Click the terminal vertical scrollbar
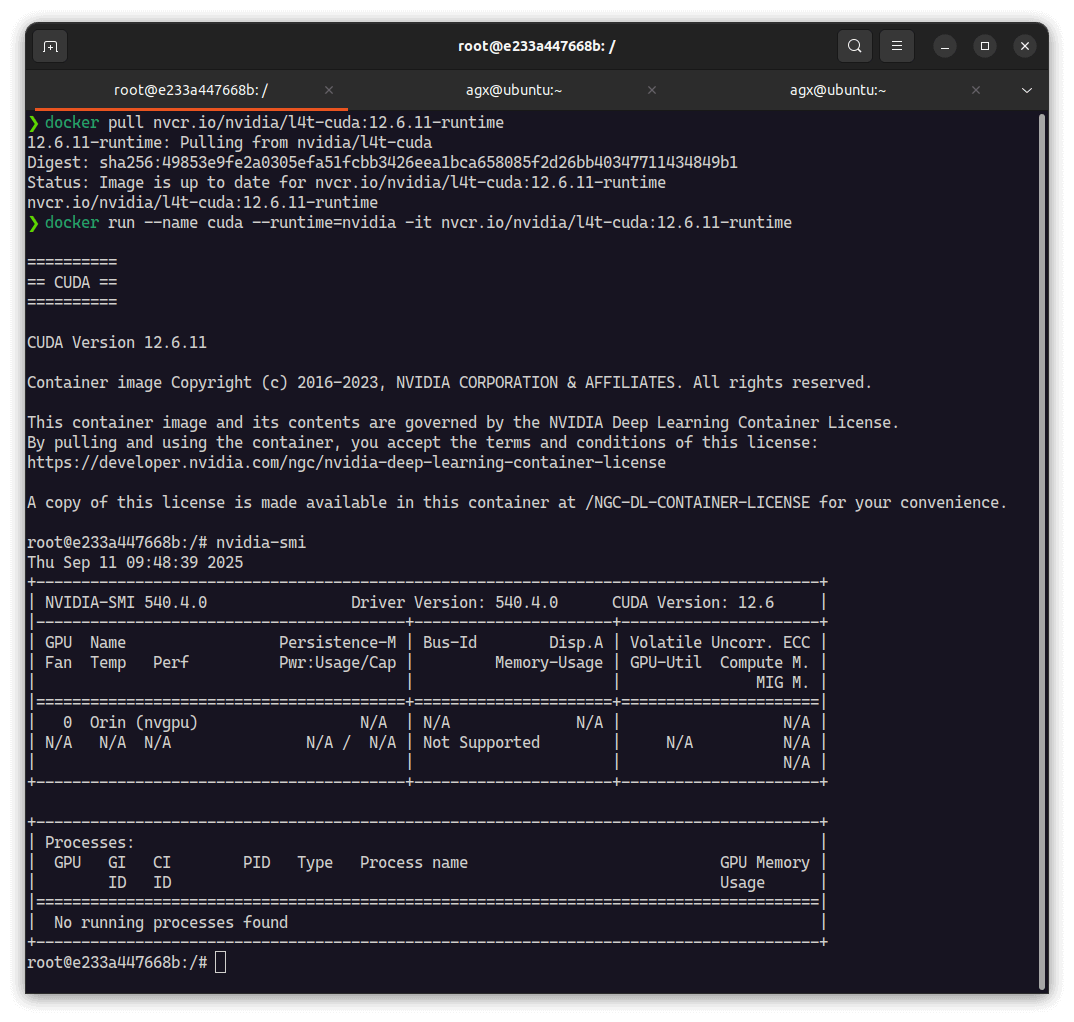 (1042, 550)
